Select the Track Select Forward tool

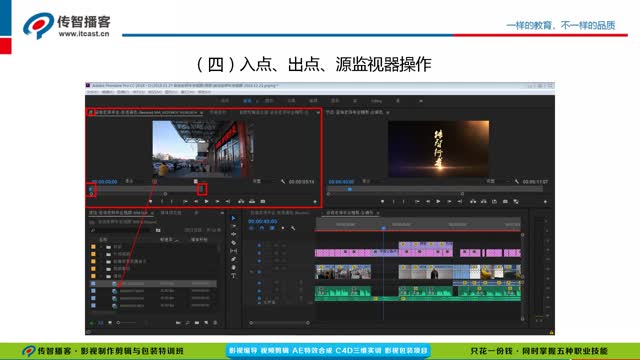(x=233, y=226)
